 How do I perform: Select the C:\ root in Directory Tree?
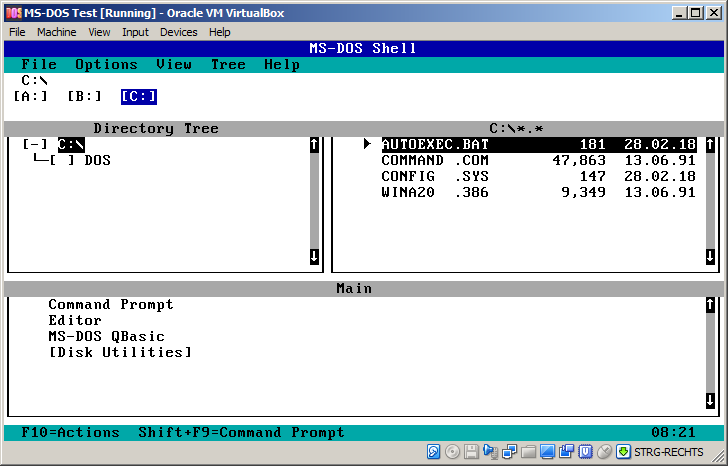click(x=71, y=144)
